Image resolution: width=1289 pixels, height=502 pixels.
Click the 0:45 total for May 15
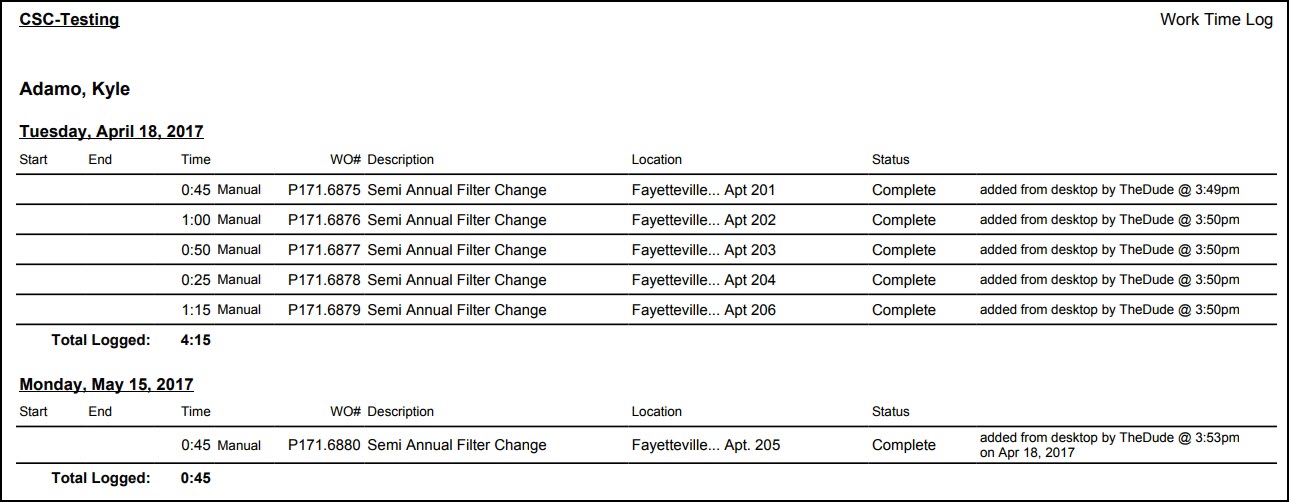tap(196, 478)
